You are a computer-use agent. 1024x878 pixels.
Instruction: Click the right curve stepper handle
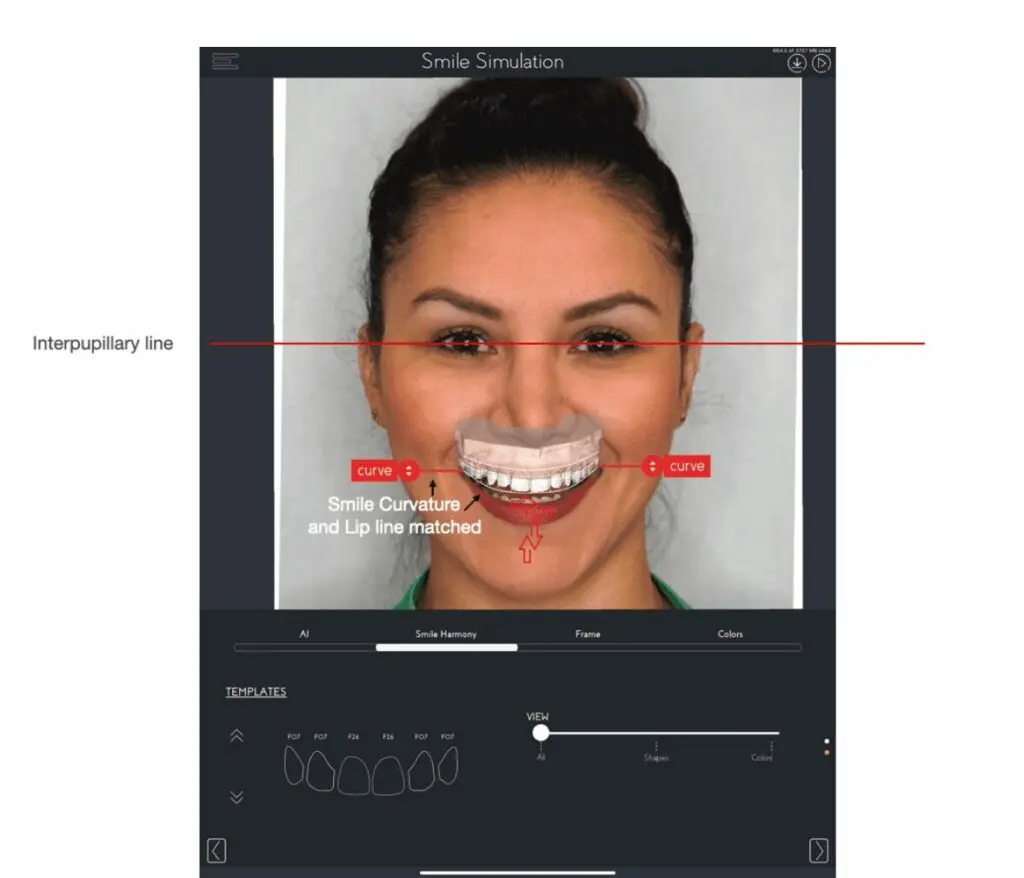click(653, 467)
